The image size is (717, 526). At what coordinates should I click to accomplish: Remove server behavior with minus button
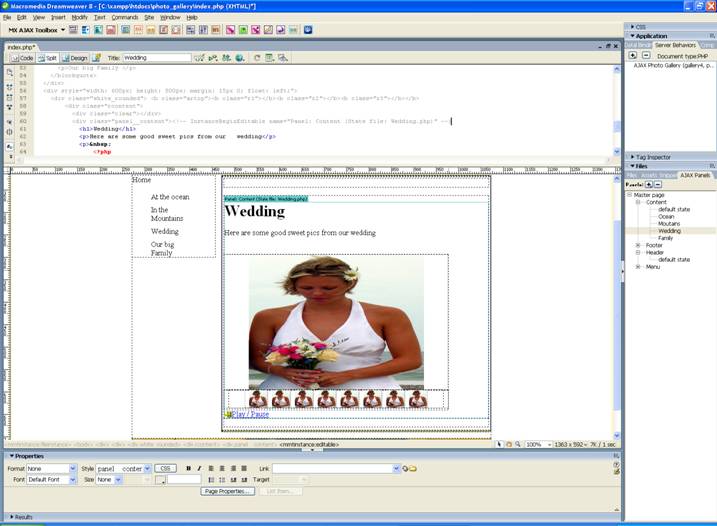(646, 55)
